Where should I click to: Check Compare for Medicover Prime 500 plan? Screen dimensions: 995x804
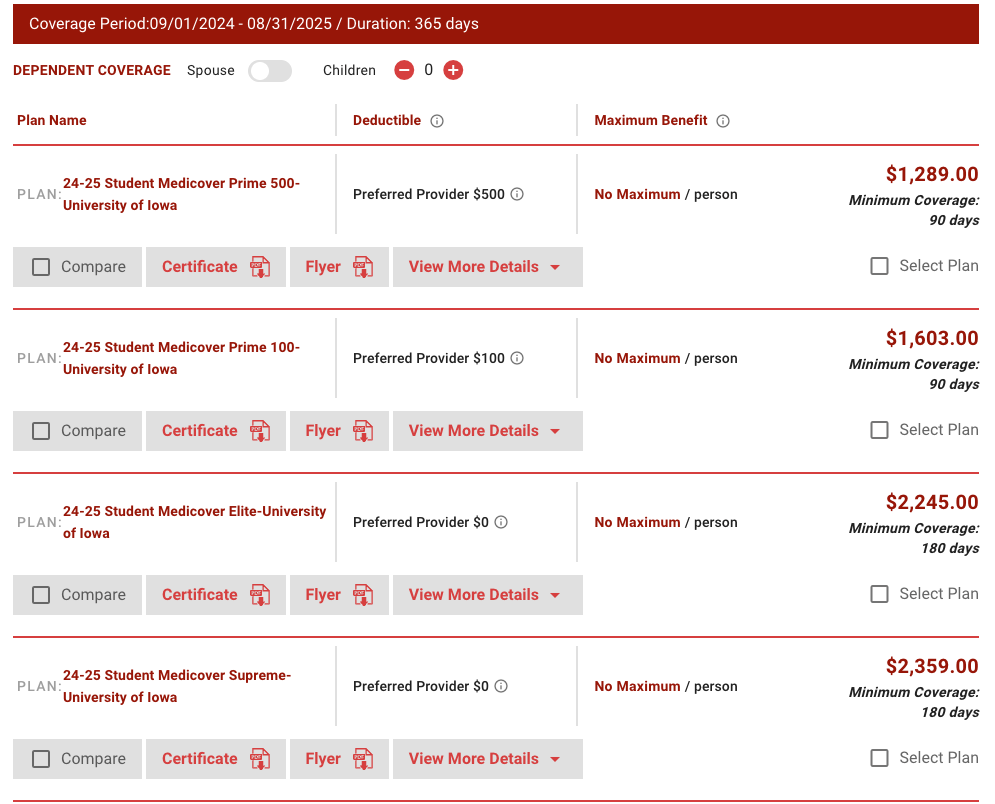tap(41, 267)
